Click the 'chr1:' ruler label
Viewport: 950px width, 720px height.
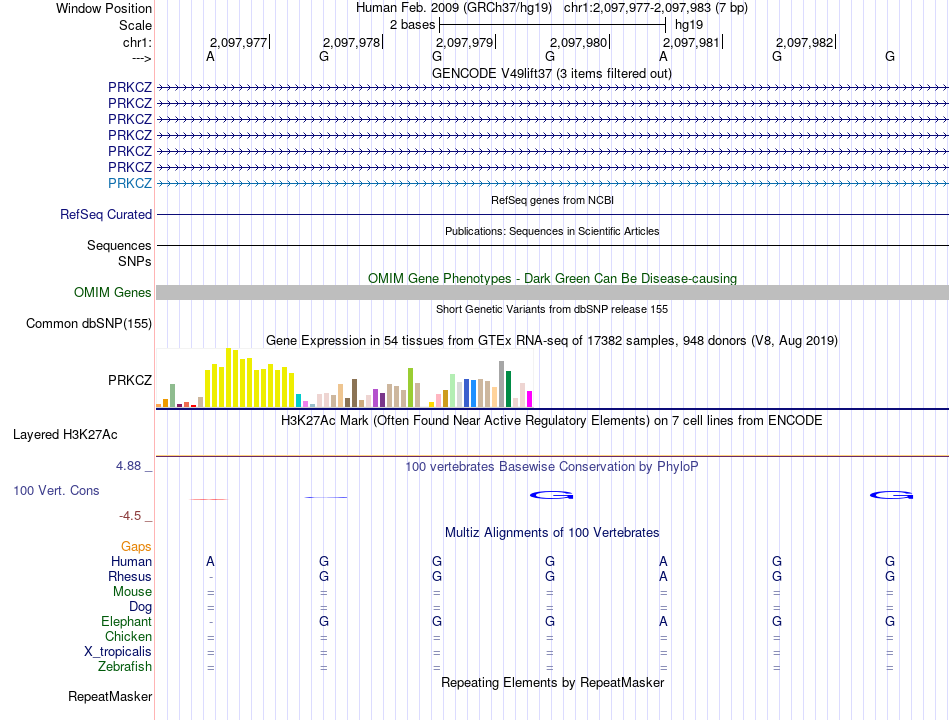(x=137, y=42)
